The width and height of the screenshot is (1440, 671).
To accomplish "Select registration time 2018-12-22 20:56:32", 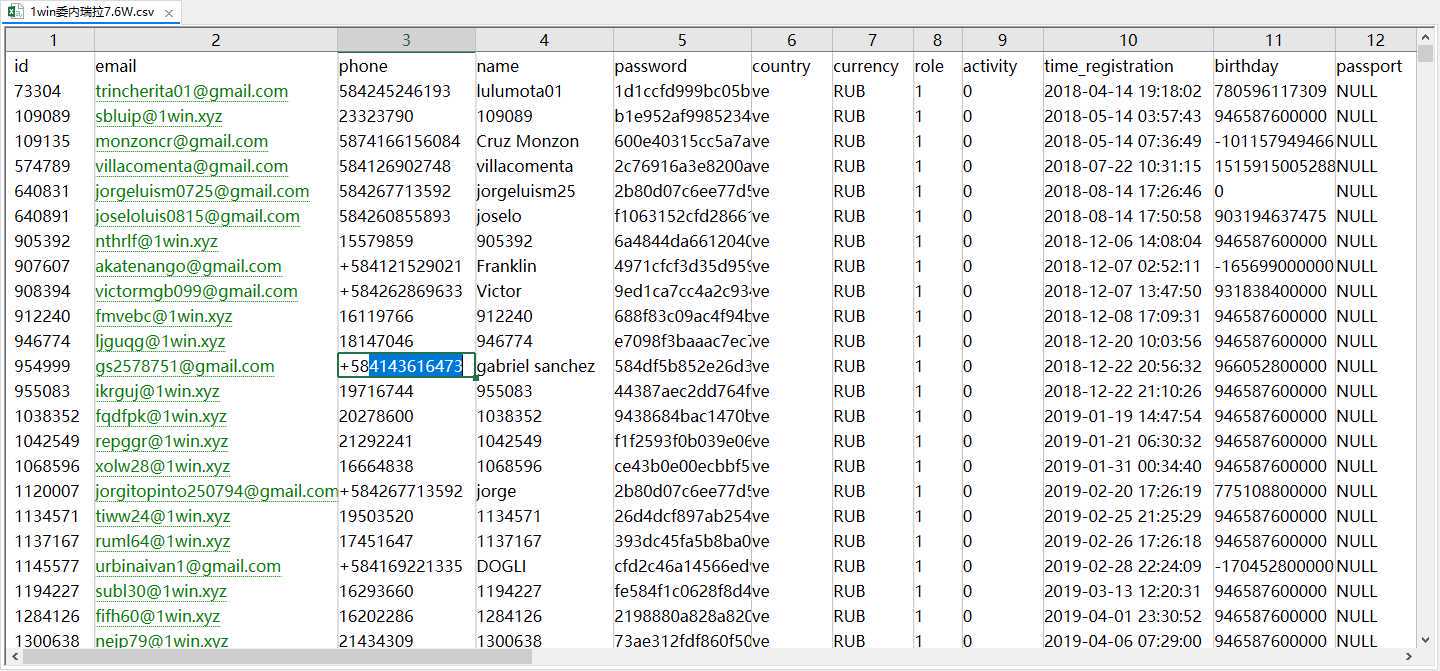I will tap(1128, 366).
